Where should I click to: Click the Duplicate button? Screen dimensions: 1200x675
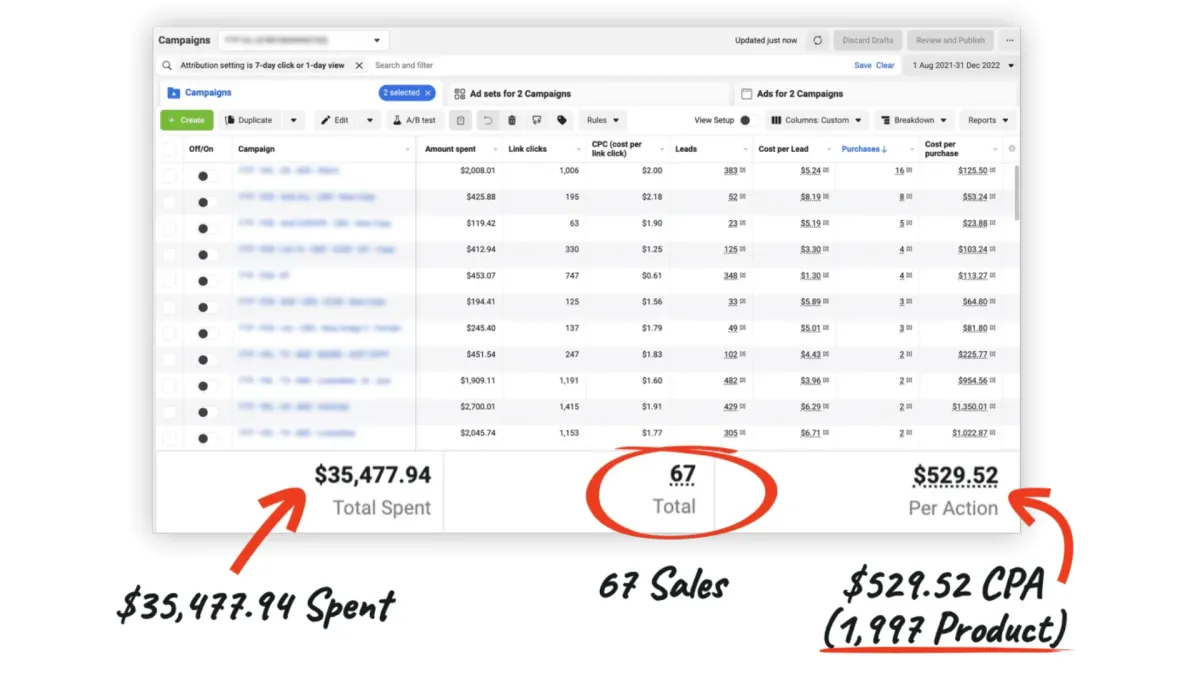tap(250, 120)
